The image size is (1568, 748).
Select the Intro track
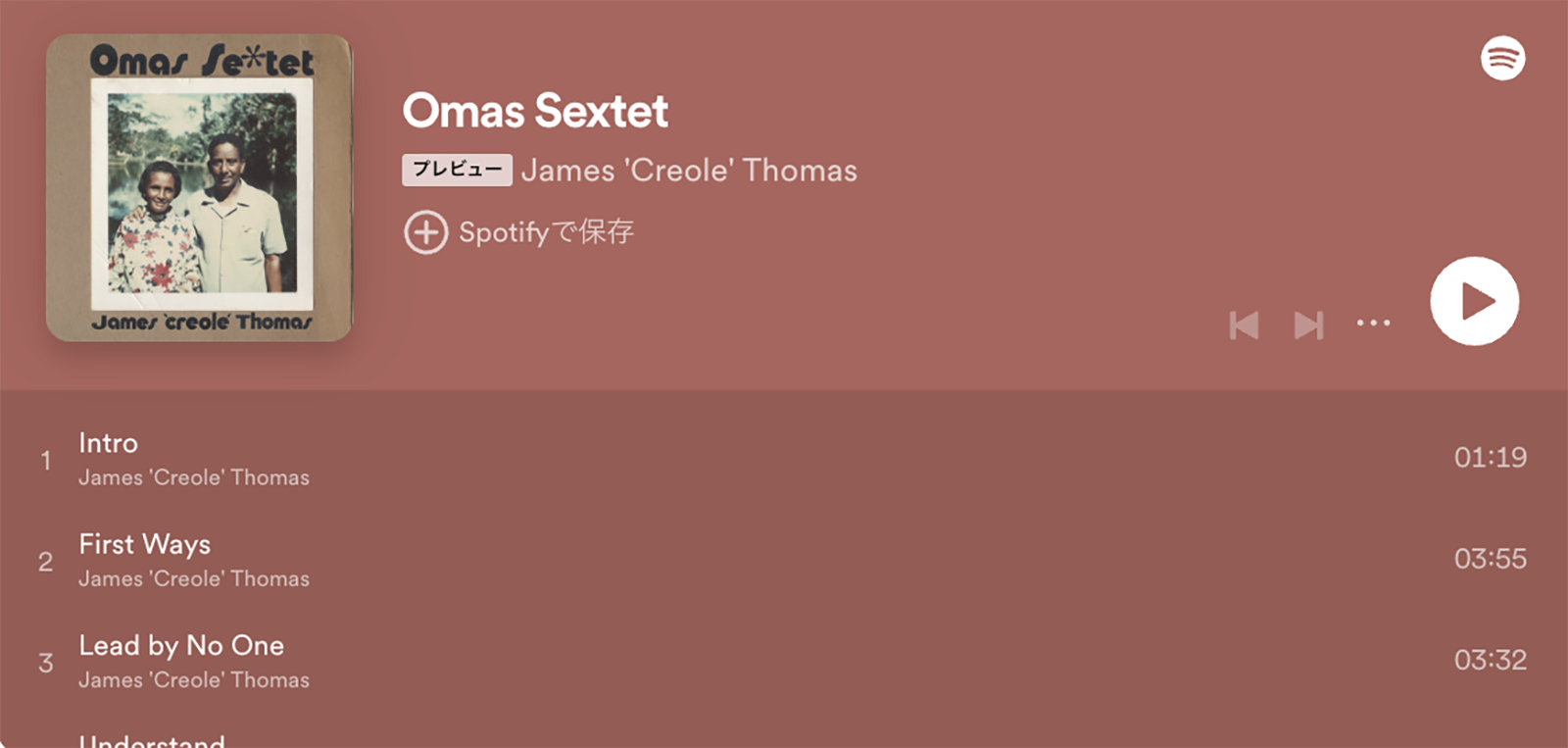click(784, 459)
